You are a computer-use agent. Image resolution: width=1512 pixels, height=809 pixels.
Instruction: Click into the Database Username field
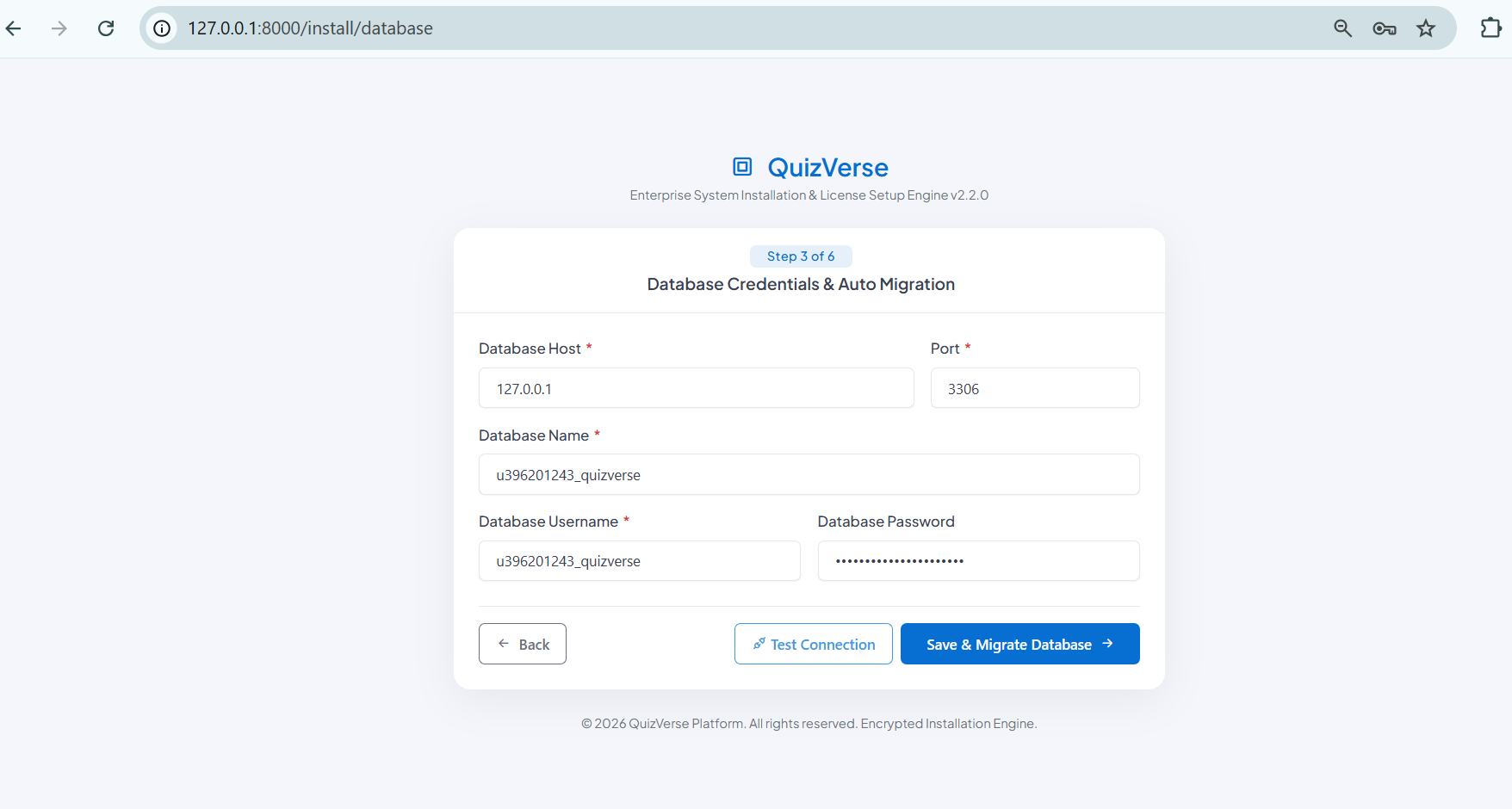point(639,560)
